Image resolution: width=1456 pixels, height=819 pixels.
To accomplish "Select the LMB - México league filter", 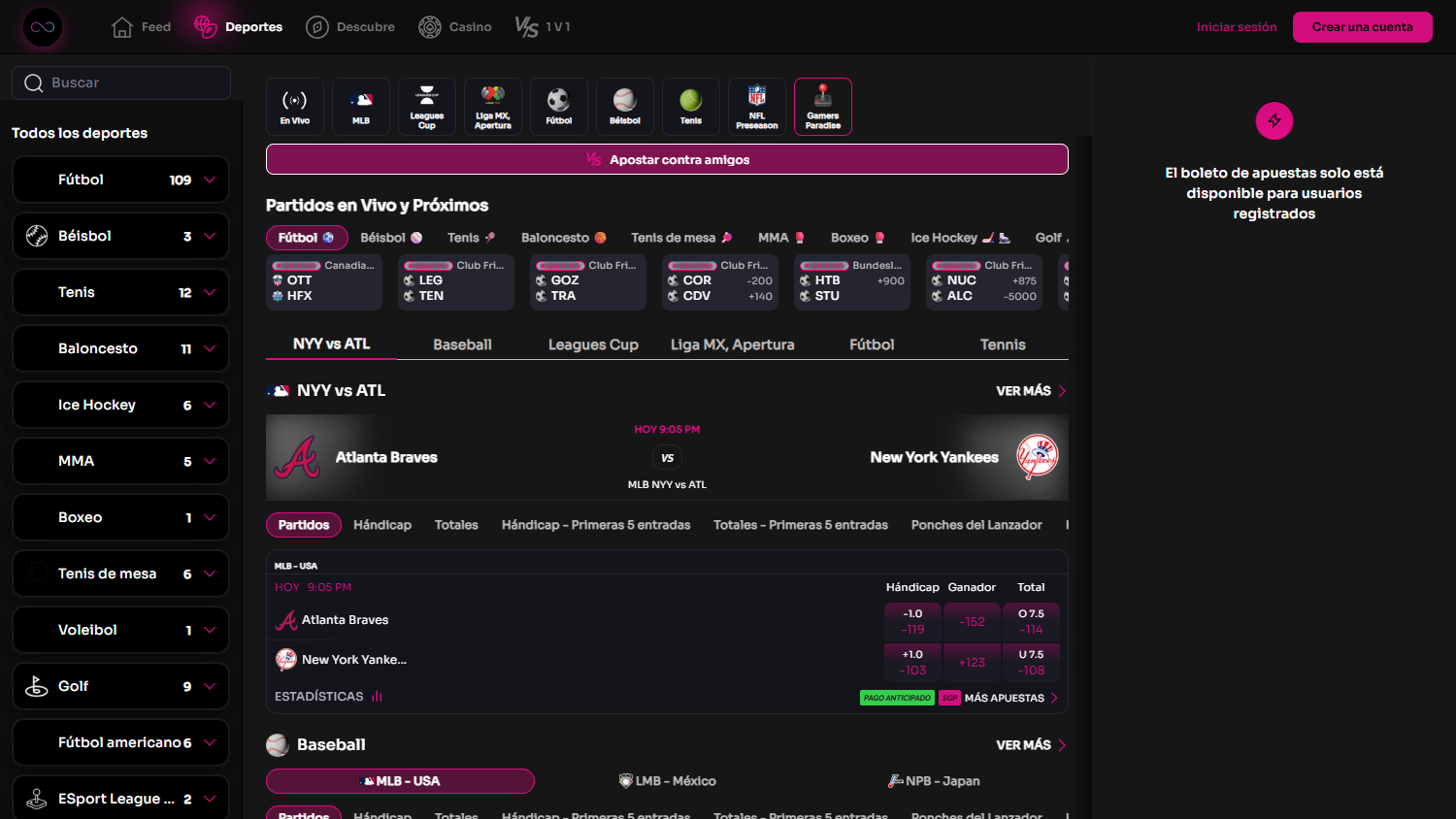I will click(668, 781).
